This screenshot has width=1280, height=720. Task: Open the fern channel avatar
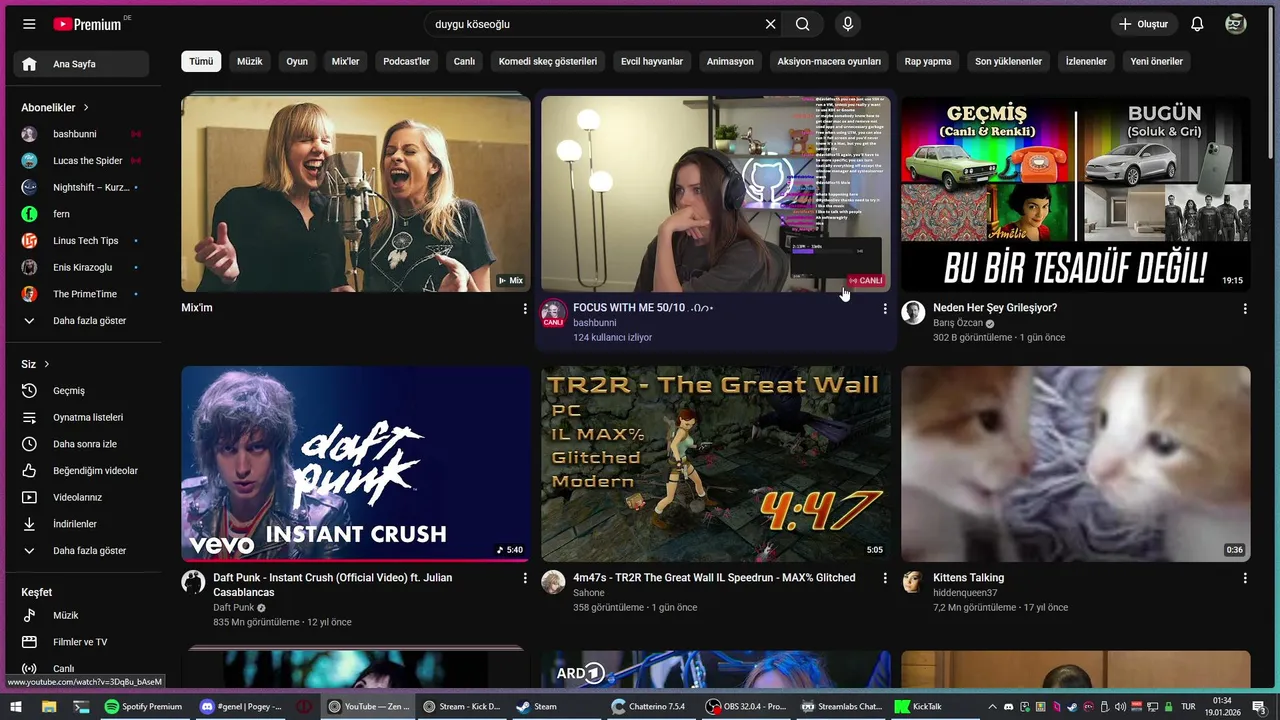(x=30, y=214)
